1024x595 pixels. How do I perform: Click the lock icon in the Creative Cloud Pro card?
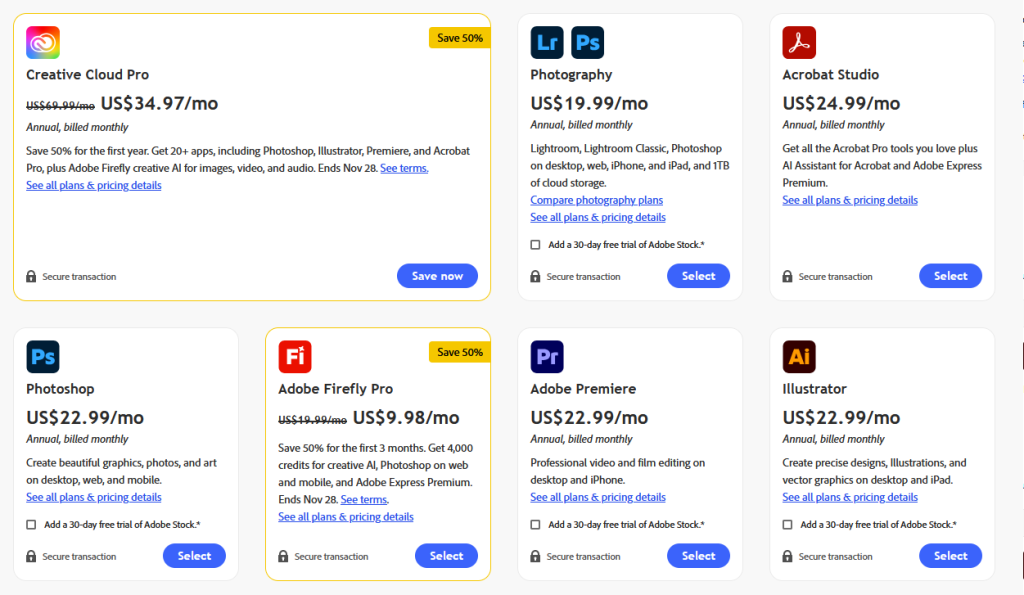point(31,276)
